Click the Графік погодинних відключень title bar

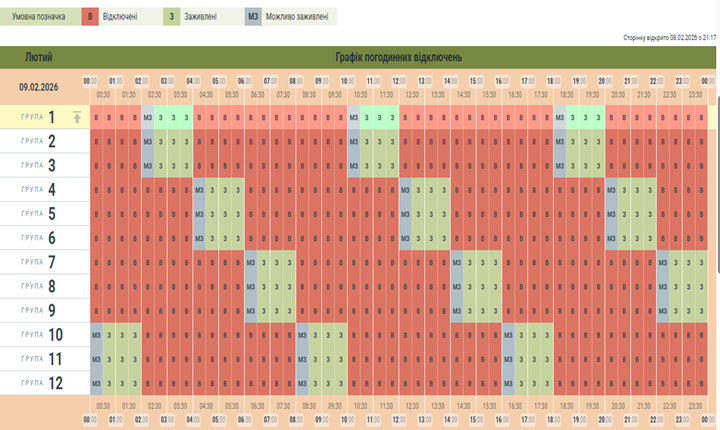(398, 57)
